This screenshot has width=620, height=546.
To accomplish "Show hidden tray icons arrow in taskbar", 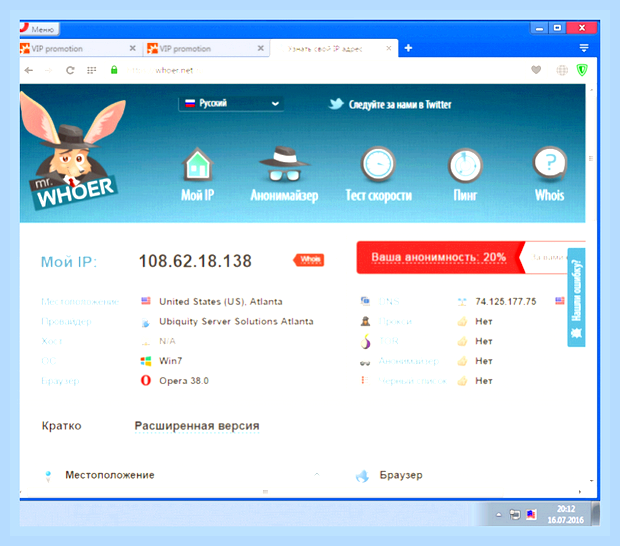I will 499,514.
